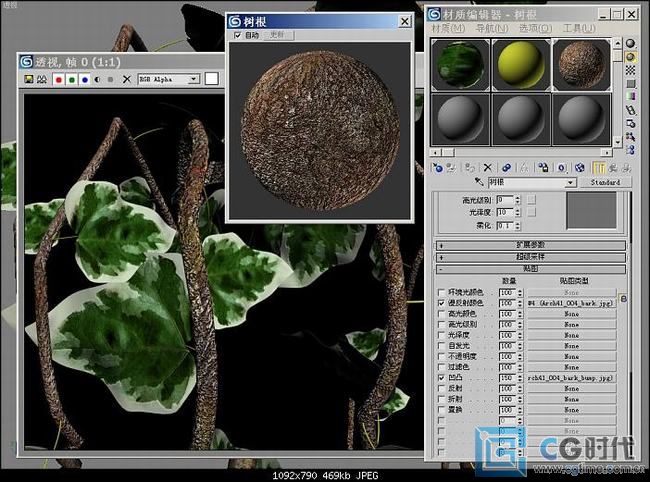650x482 pixels.
Task: Click white color swatch in render window
Action: pos(211,79)
